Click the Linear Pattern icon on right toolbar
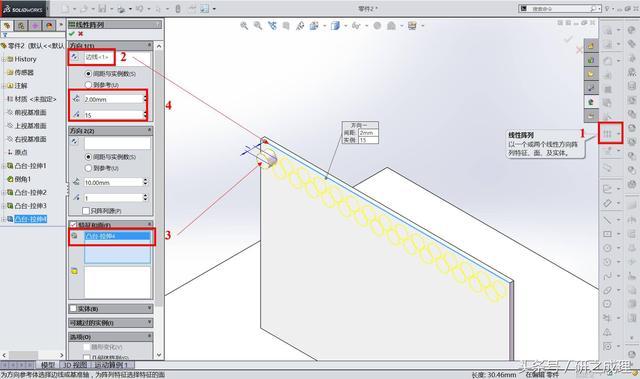This screenshot has width=640, height=379. pos(608,133)
